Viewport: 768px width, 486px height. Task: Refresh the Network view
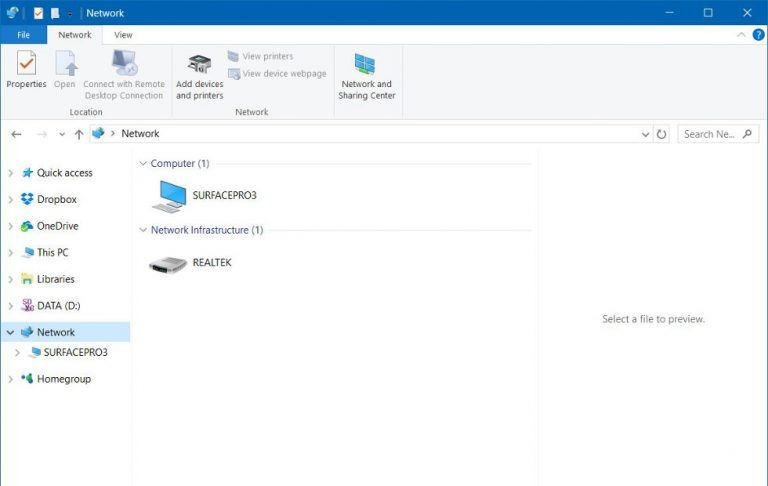[661, 134]
